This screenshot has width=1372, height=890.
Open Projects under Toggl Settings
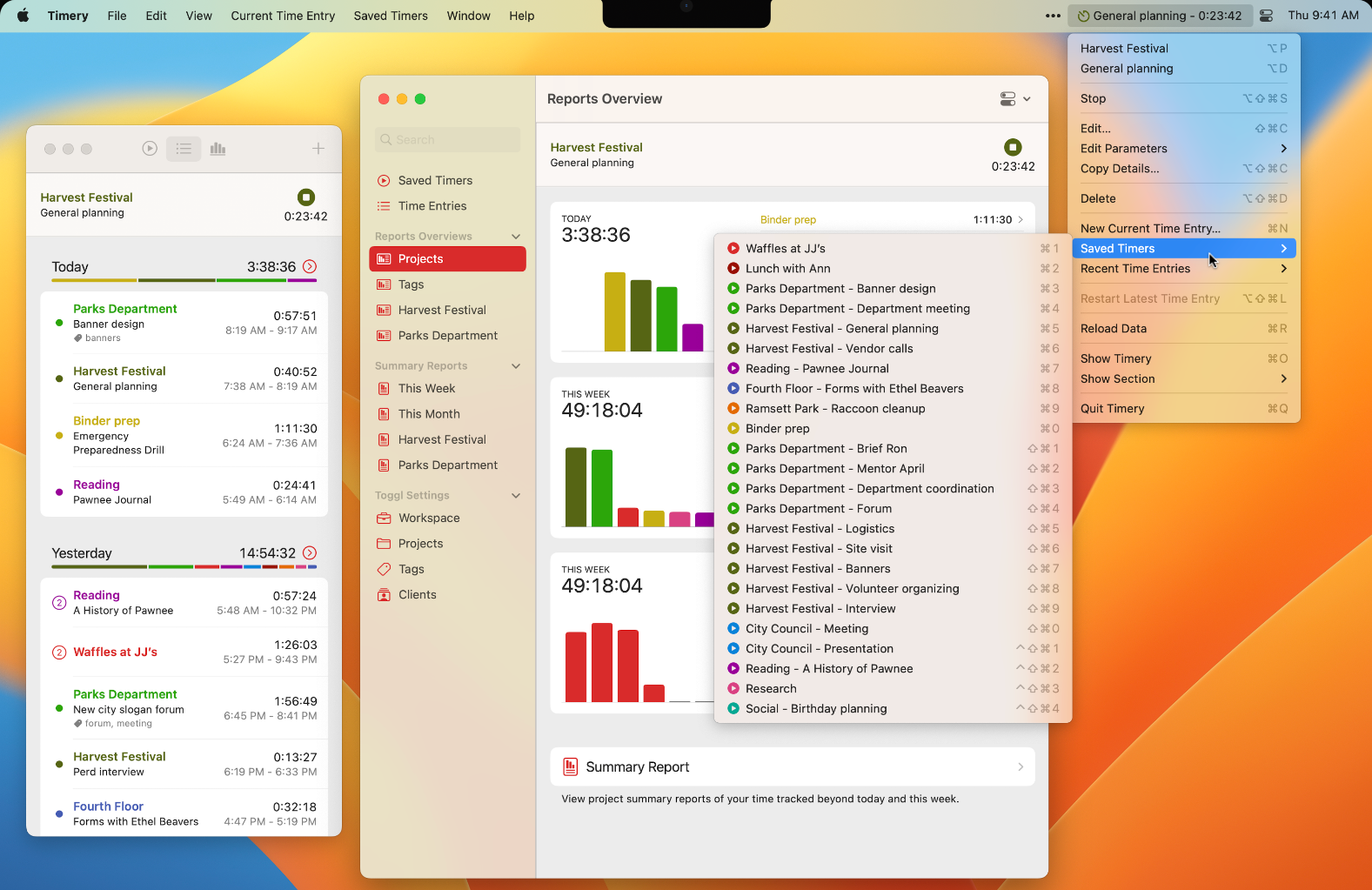click(448, 543)
